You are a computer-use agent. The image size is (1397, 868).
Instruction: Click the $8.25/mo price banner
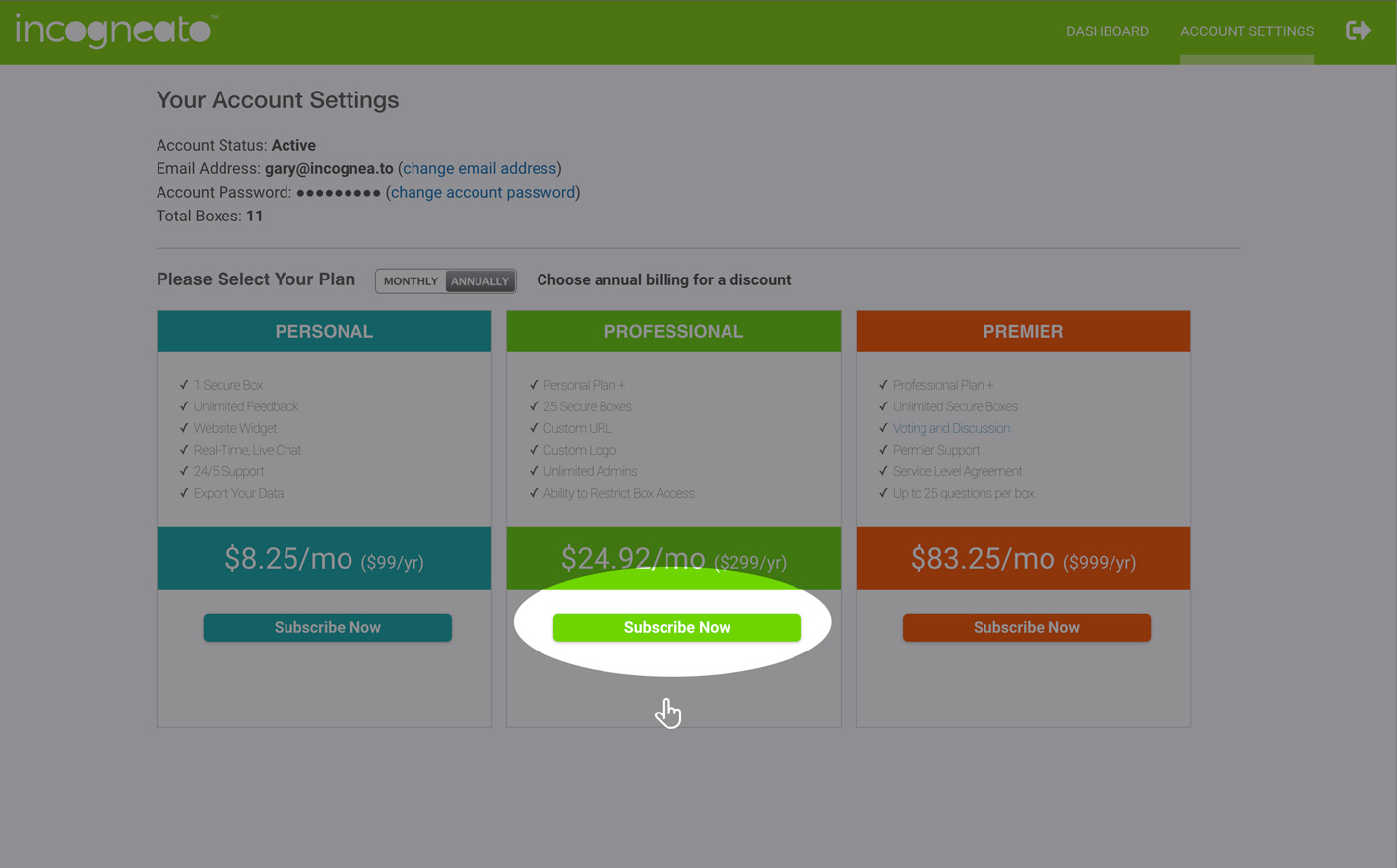324,559
